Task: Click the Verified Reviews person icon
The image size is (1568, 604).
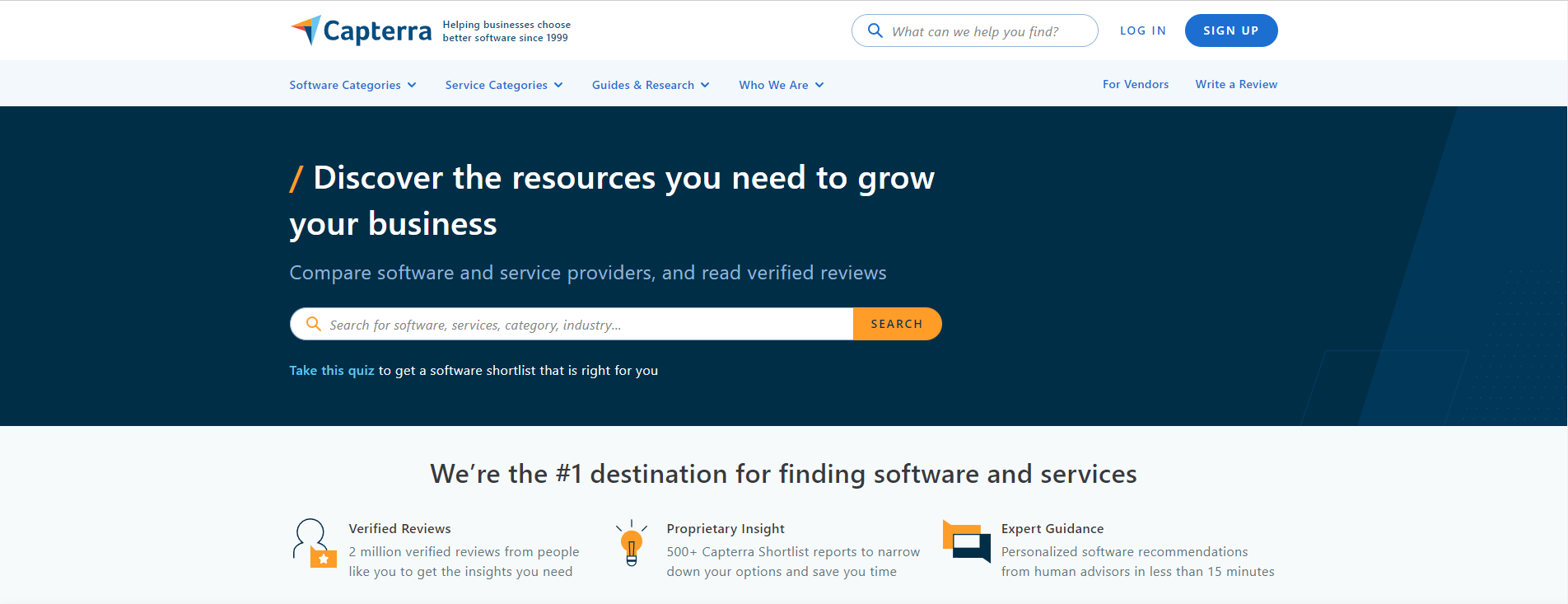Action: click(313, 542)
